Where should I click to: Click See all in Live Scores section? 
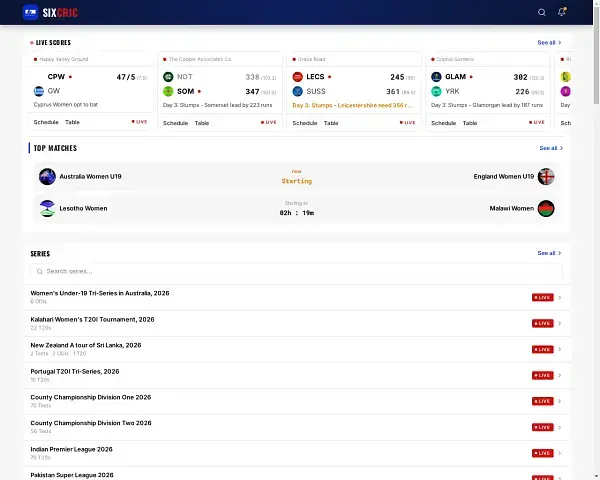click(549, 43)
